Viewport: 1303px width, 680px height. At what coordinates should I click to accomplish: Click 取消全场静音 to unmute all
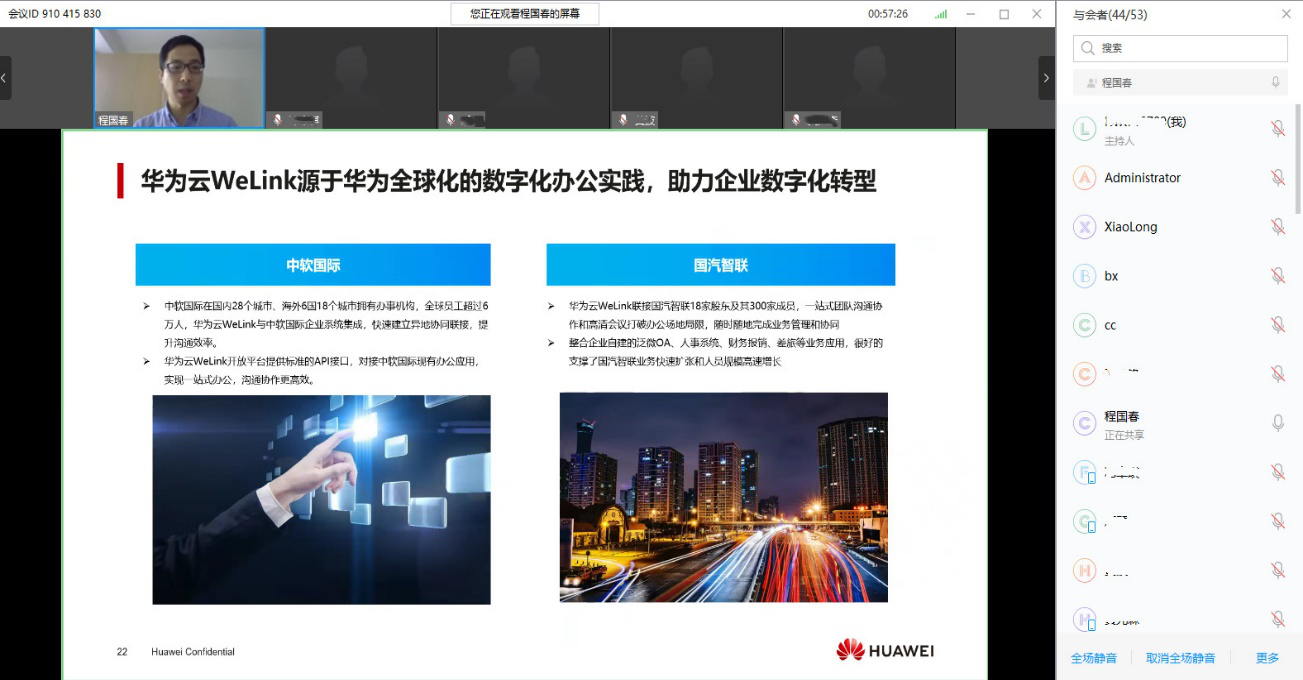(x=1181, y=658)
